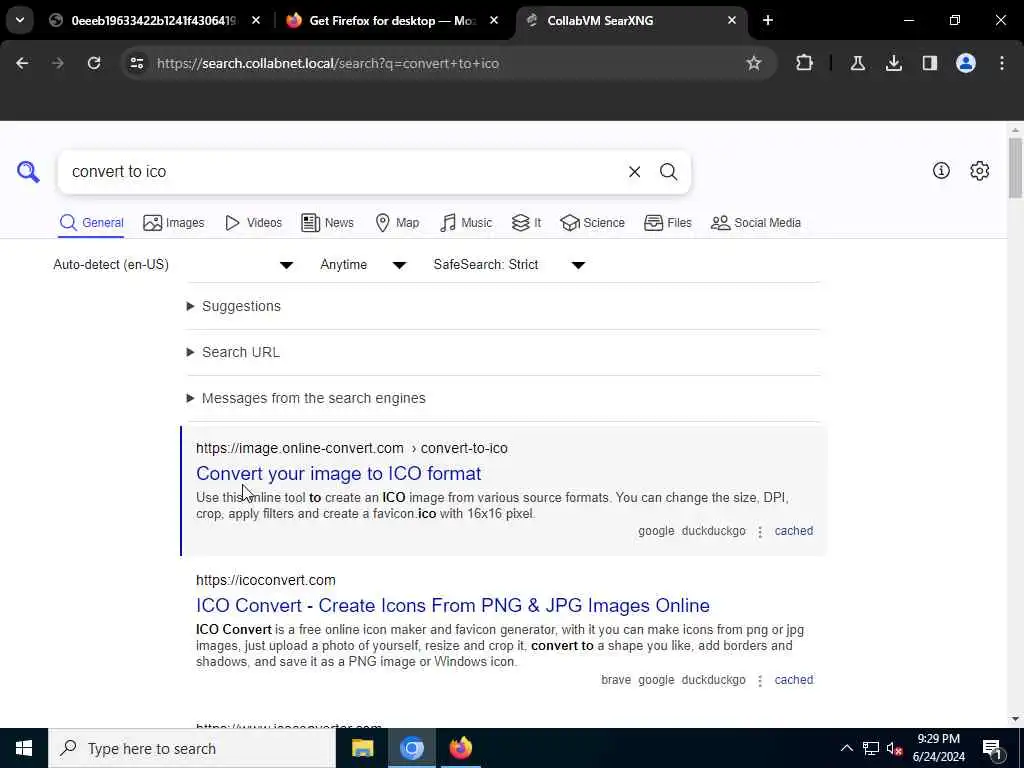Open three-dot menu on online-convert result
This screenshot has width=1024, height=768.
[x=760, y=532]
